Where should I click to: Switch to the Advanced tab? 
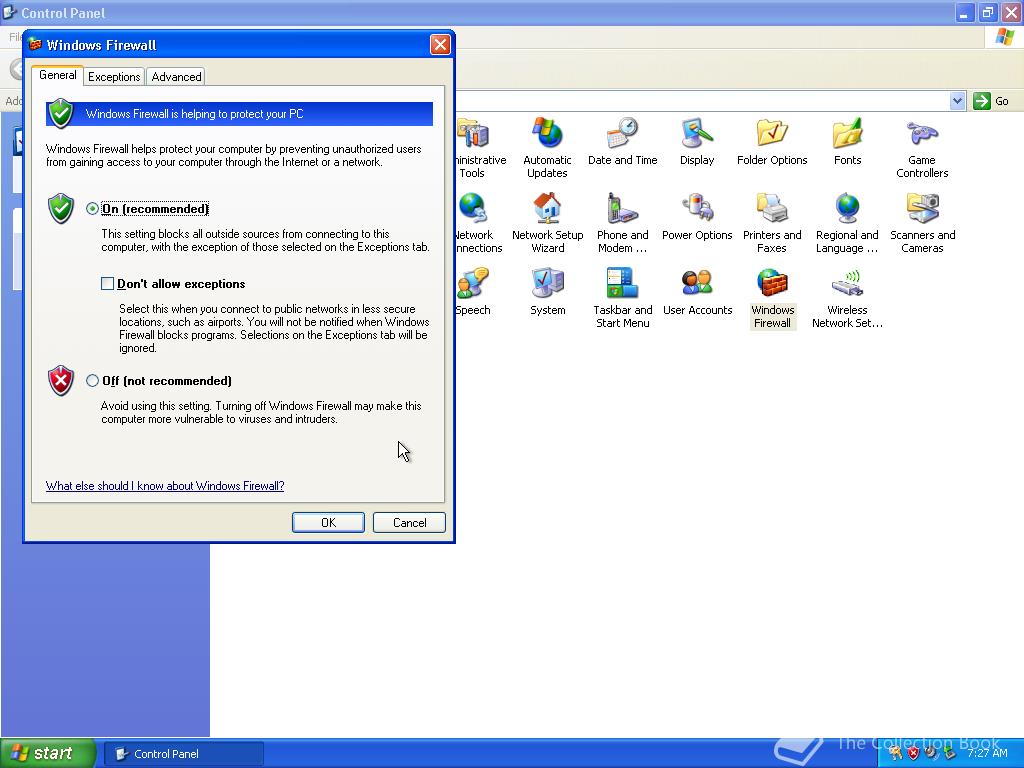(176, 77)
